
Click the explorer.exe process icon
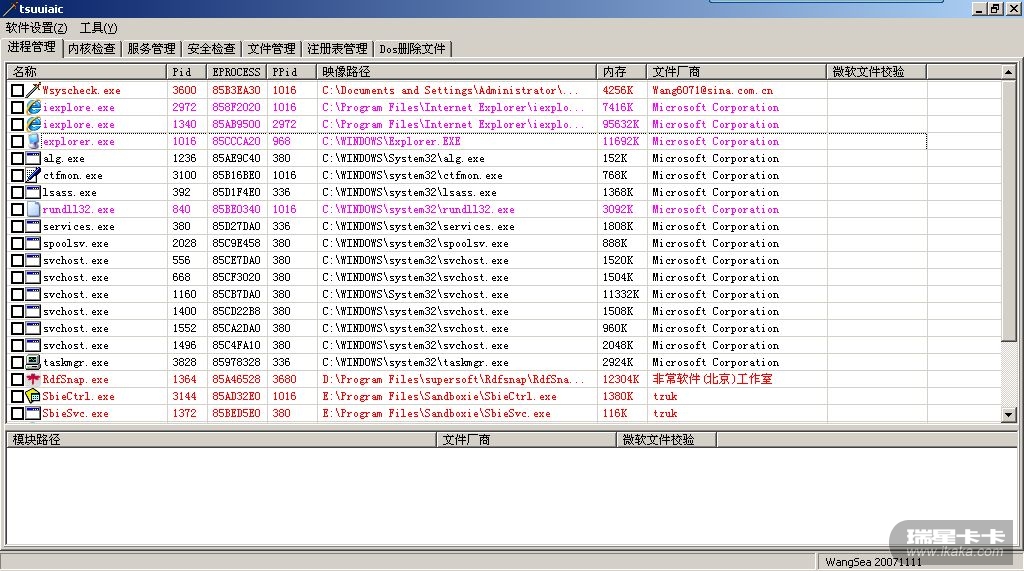[33, 140]
